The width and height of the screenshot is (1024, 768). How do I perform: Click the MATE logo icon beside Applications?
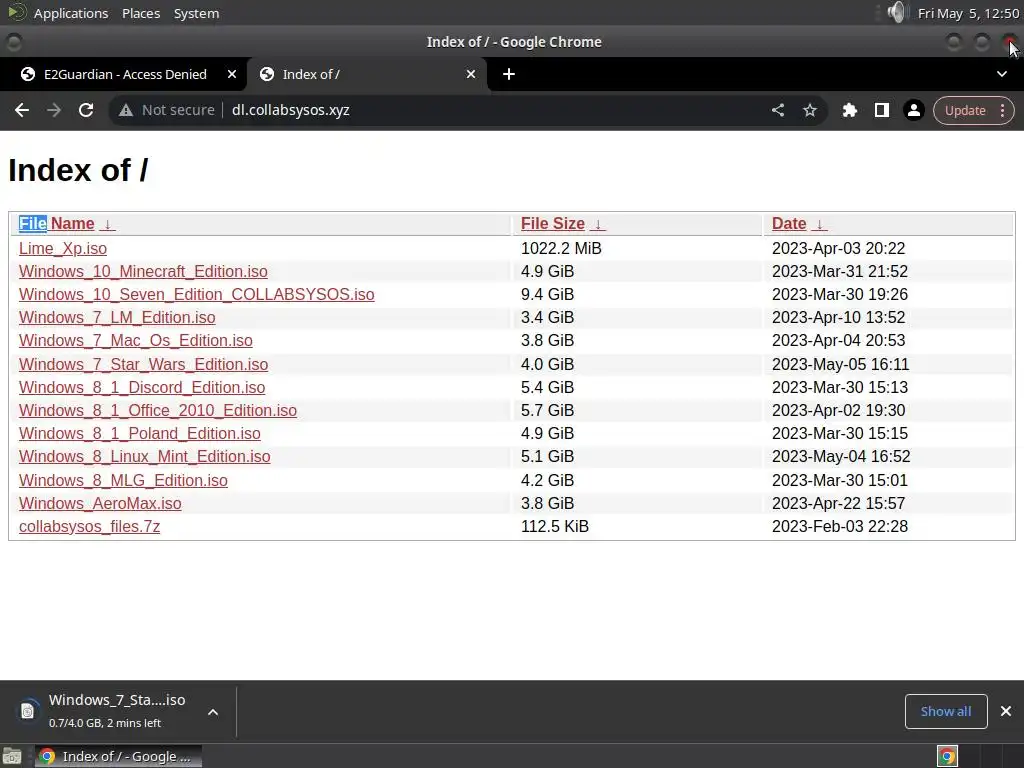pyautogui.click(x=16, y=12)
